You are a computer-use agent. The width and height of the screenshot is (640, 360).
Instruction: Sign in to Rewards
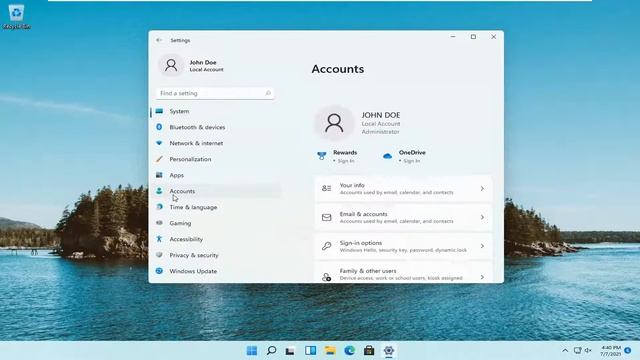(x=346, y=161)
